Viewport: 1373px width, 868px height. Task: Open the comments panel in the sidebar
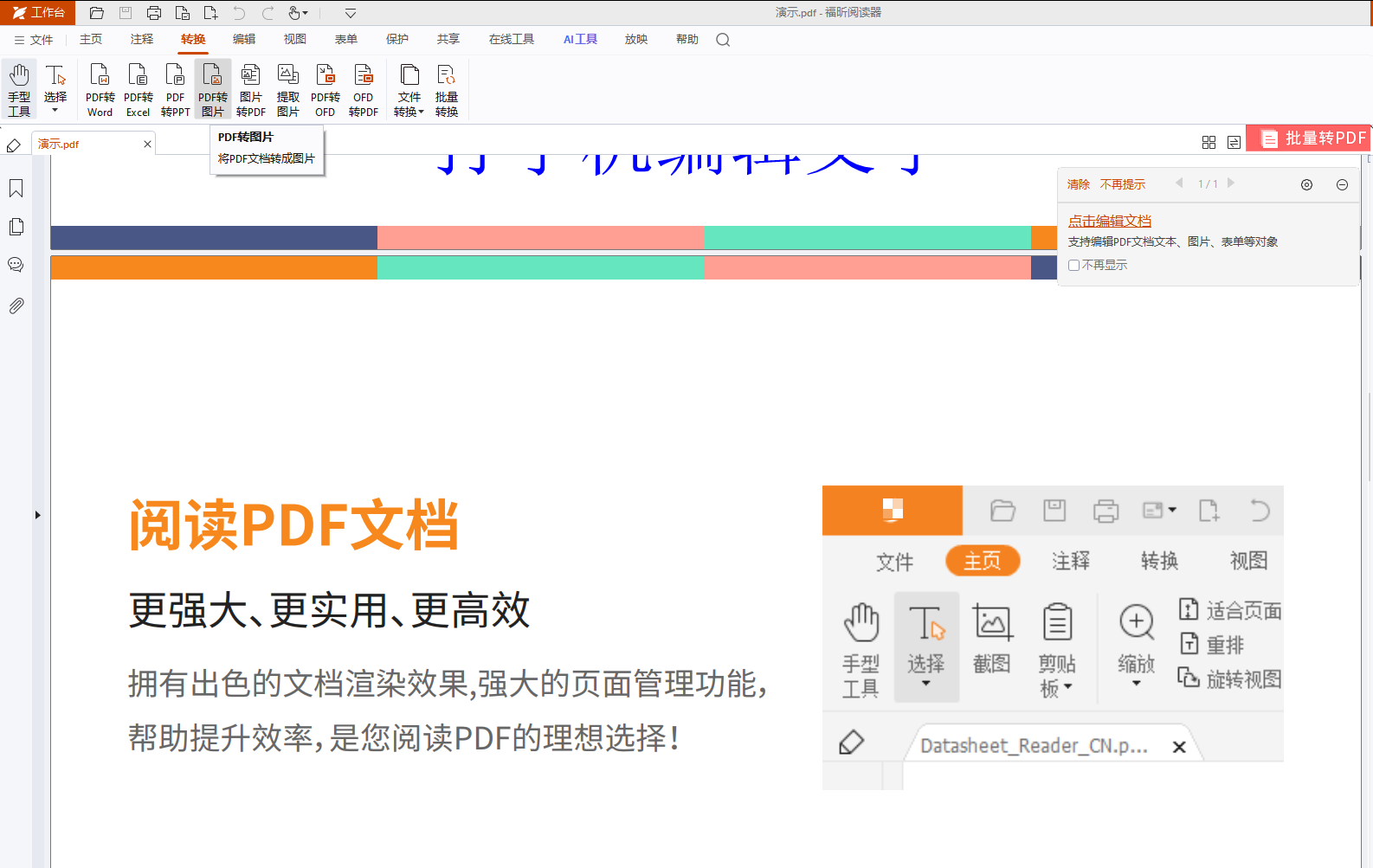[16, 265]
